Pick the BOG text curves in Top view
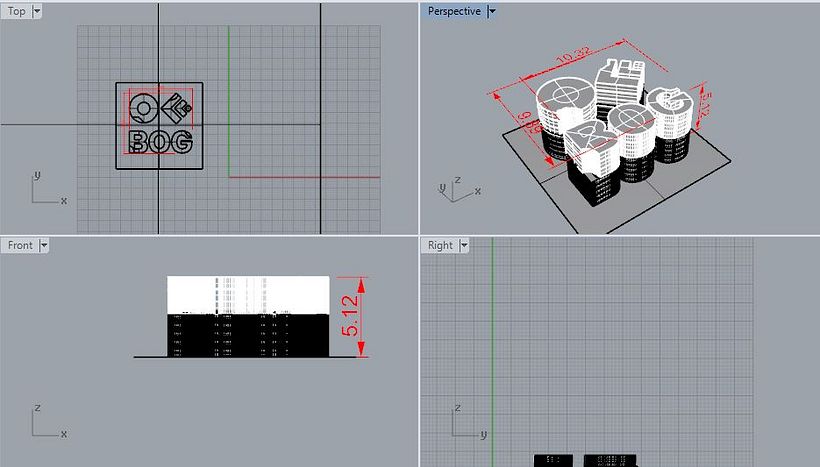 pos(160,142)
